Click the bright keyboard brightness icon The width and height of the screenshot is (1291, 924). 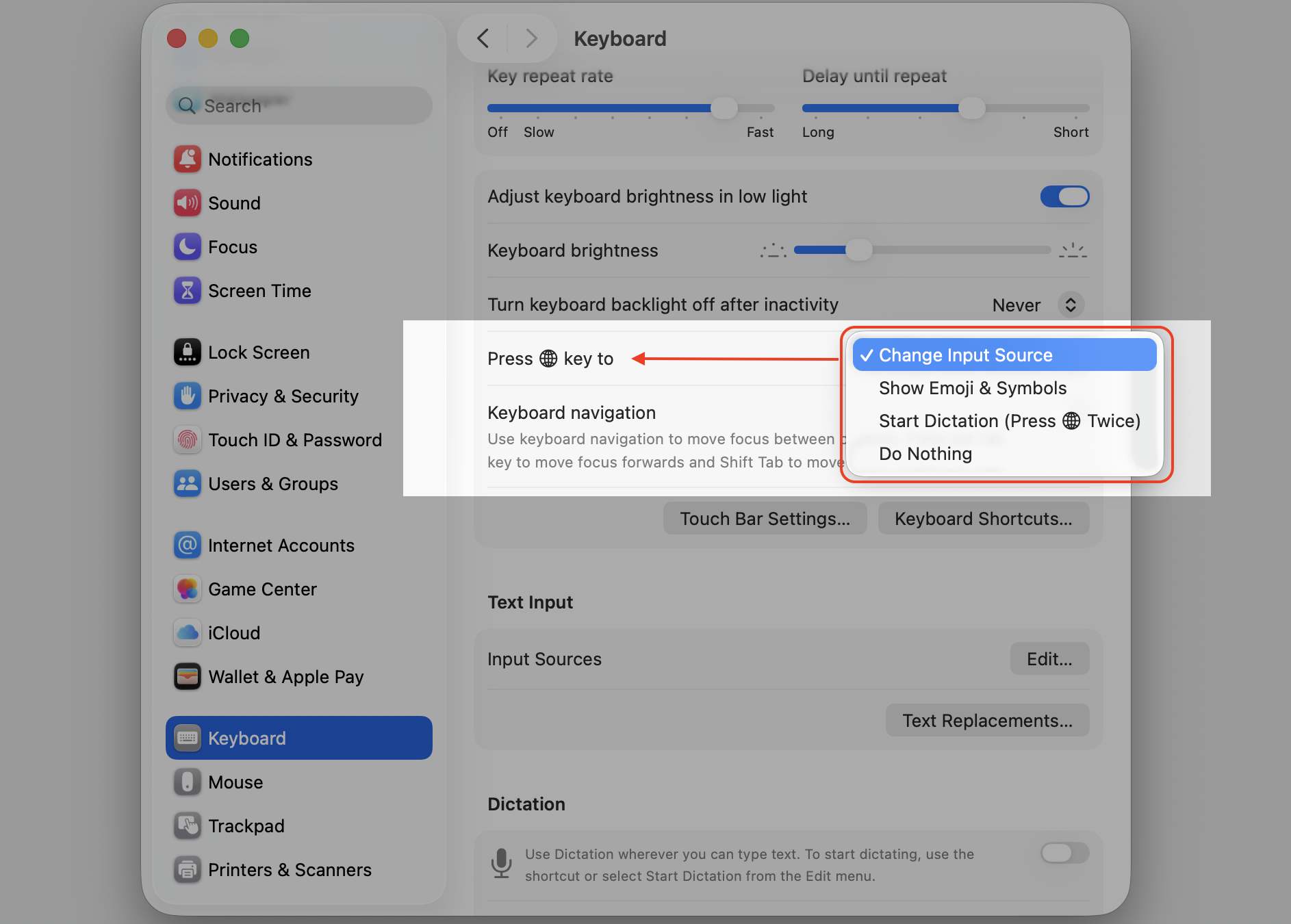[1073, 251]
